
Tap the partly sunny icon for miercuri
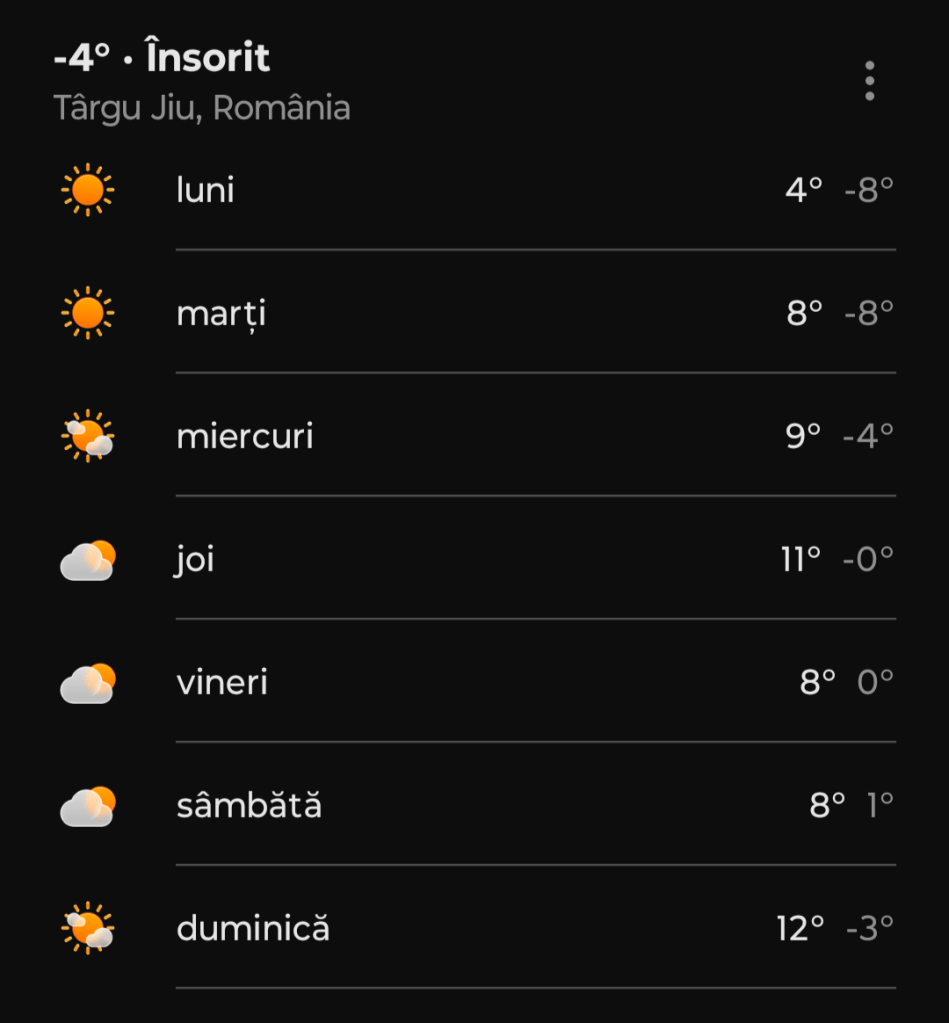[x=88, y=437]
